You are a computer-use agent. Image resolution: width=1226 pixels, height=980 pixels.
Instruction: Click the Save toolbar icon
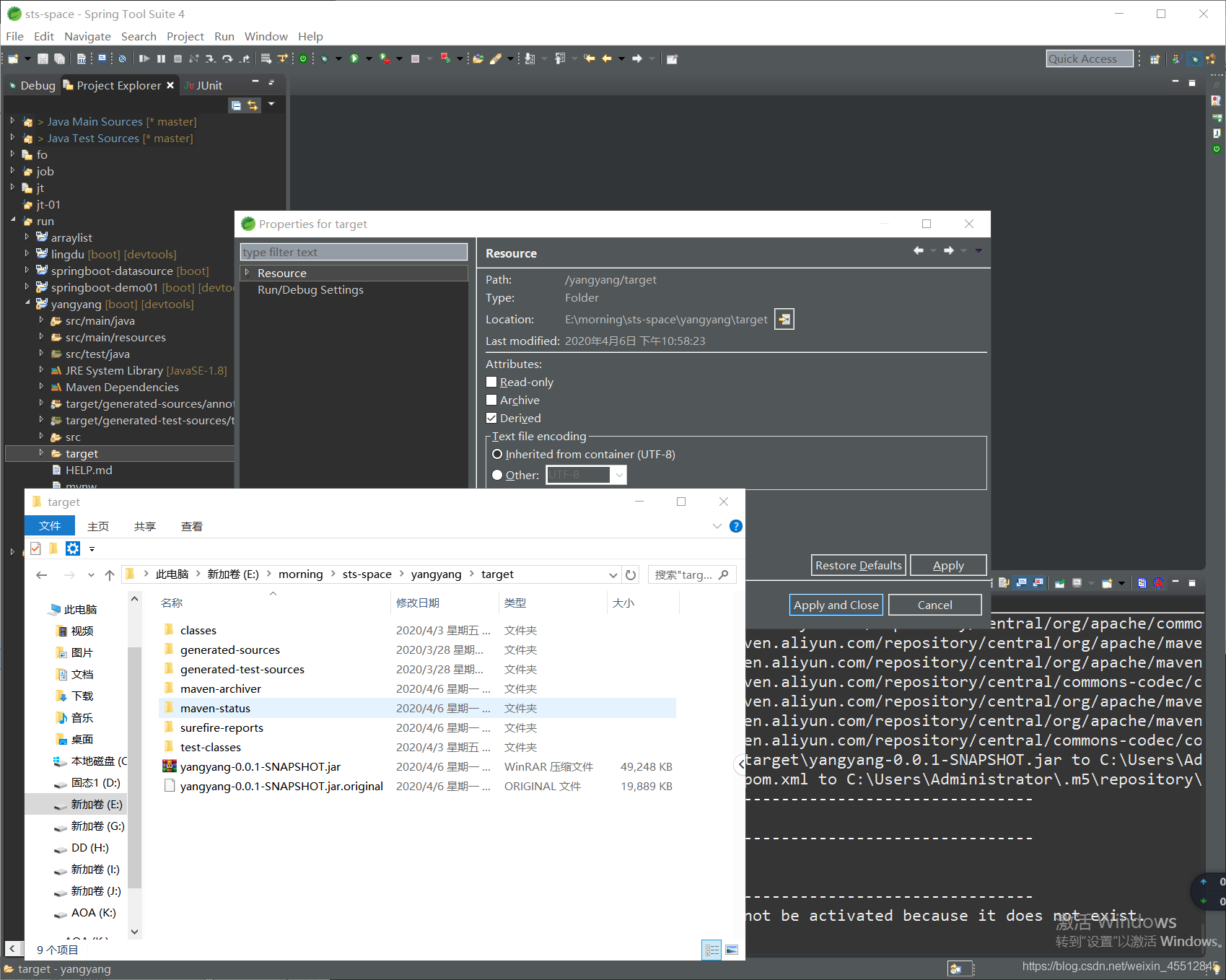click(43, 59)
